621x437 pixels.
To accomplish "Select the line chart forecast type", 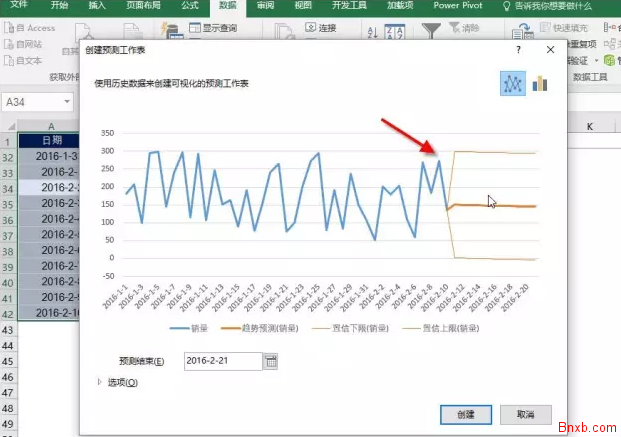I will (513, 84).
